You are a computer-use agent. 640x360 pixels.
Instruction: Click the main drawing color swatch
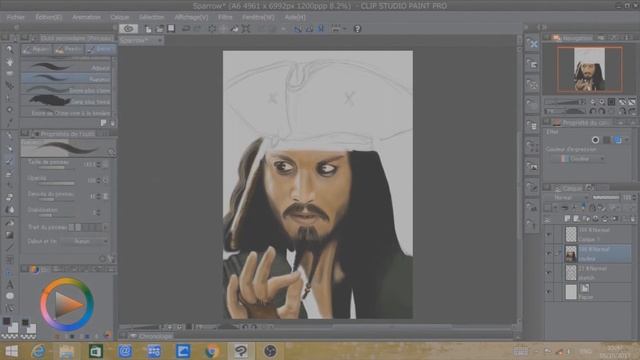click(x=7, y=321)
